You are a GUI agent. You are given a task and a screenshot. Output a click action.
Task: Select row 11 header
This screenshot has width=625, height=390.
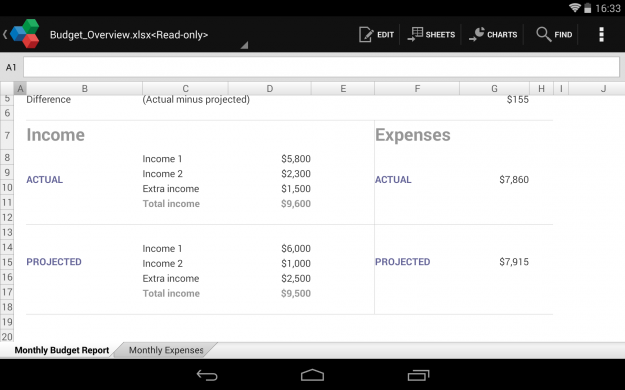pos(7,203)
